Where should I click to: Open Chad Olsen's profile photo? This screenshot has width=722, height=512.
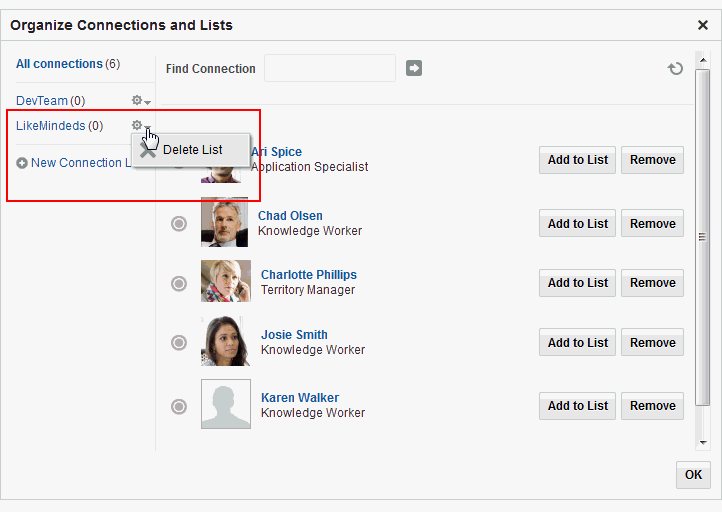pyautogui.click(x=224, y=222)
